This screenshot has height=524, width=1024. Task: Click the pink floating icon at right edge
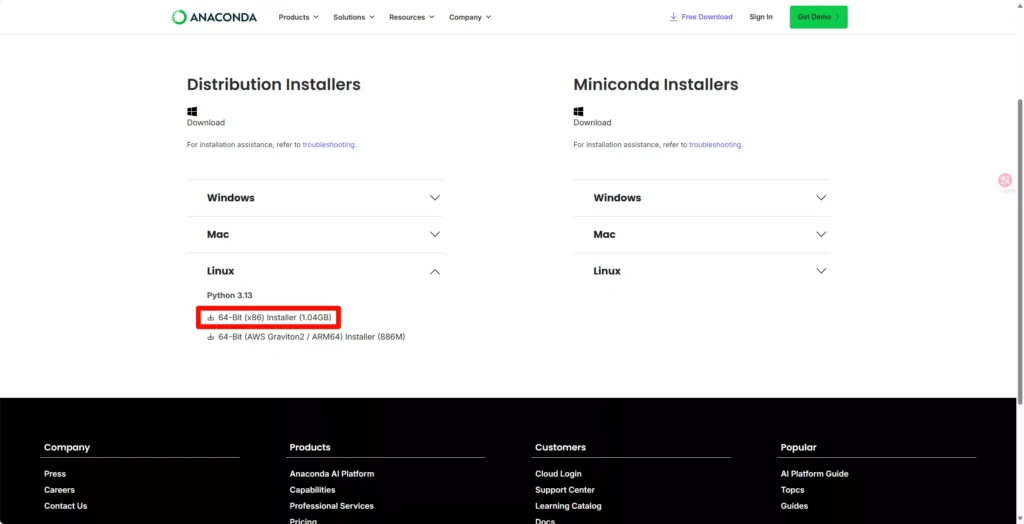pyautogui.click(x=1005, y=180)
